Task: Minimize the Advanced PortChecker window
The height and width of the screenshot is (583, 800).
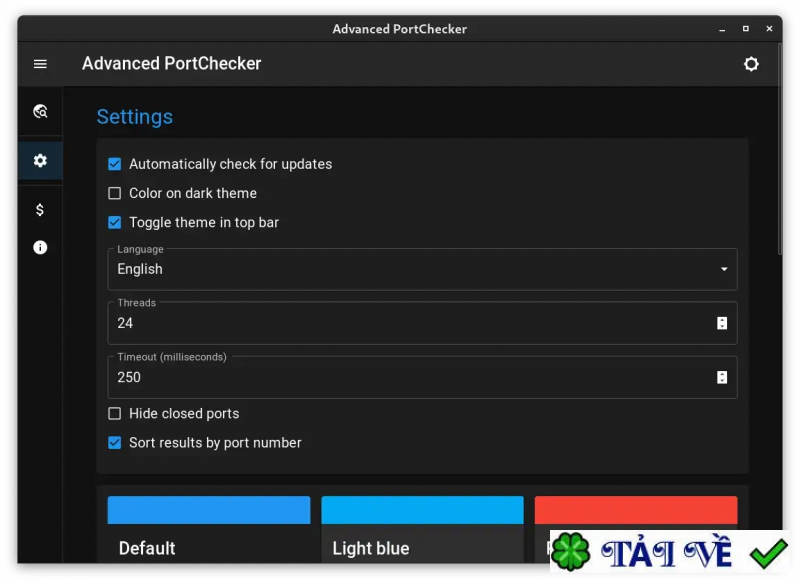Action: pyautogui.click(x=722, y=30)
